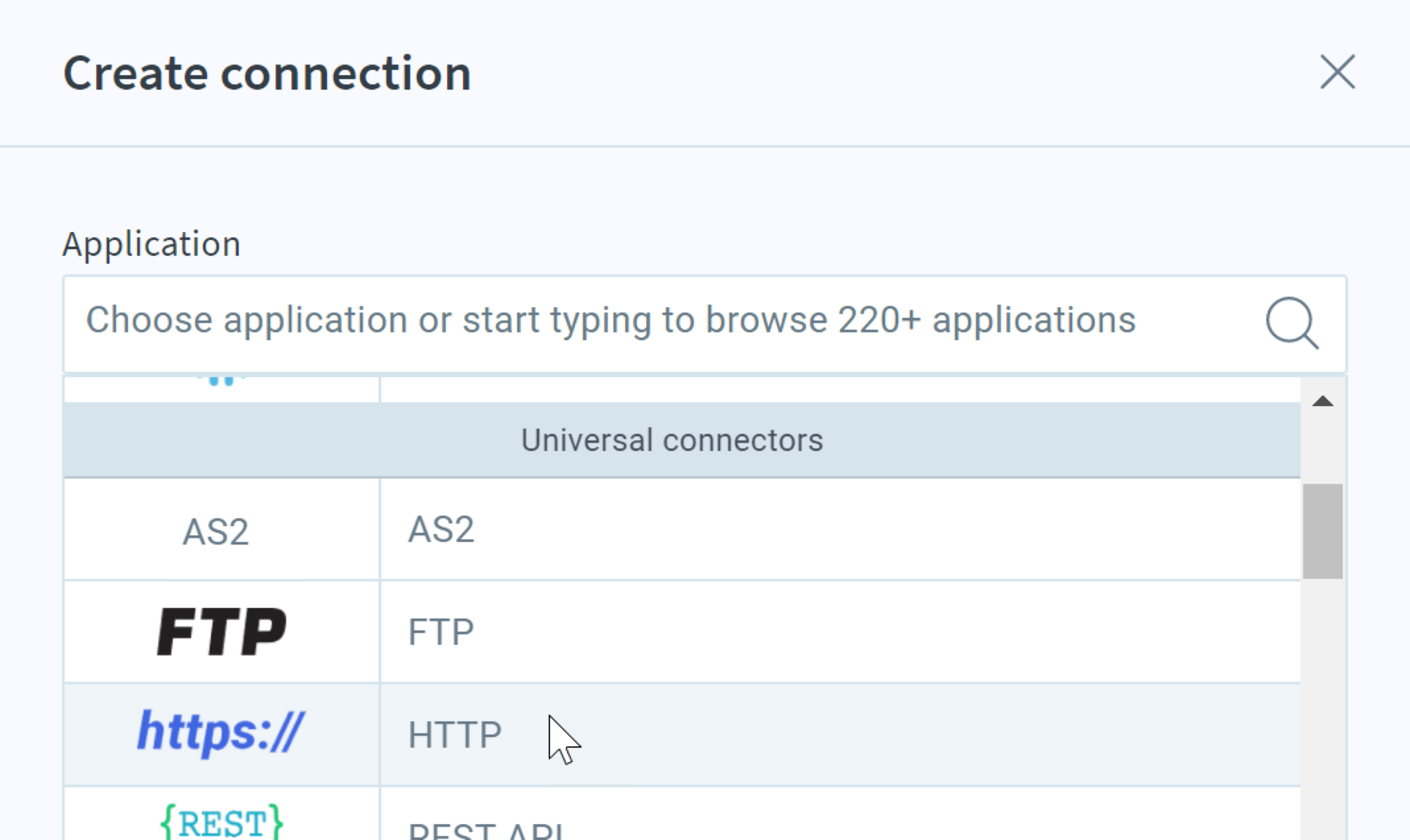Click the {REST} logo icon
Viewport: 1410px width, 840px height.
tap(221, 821)
